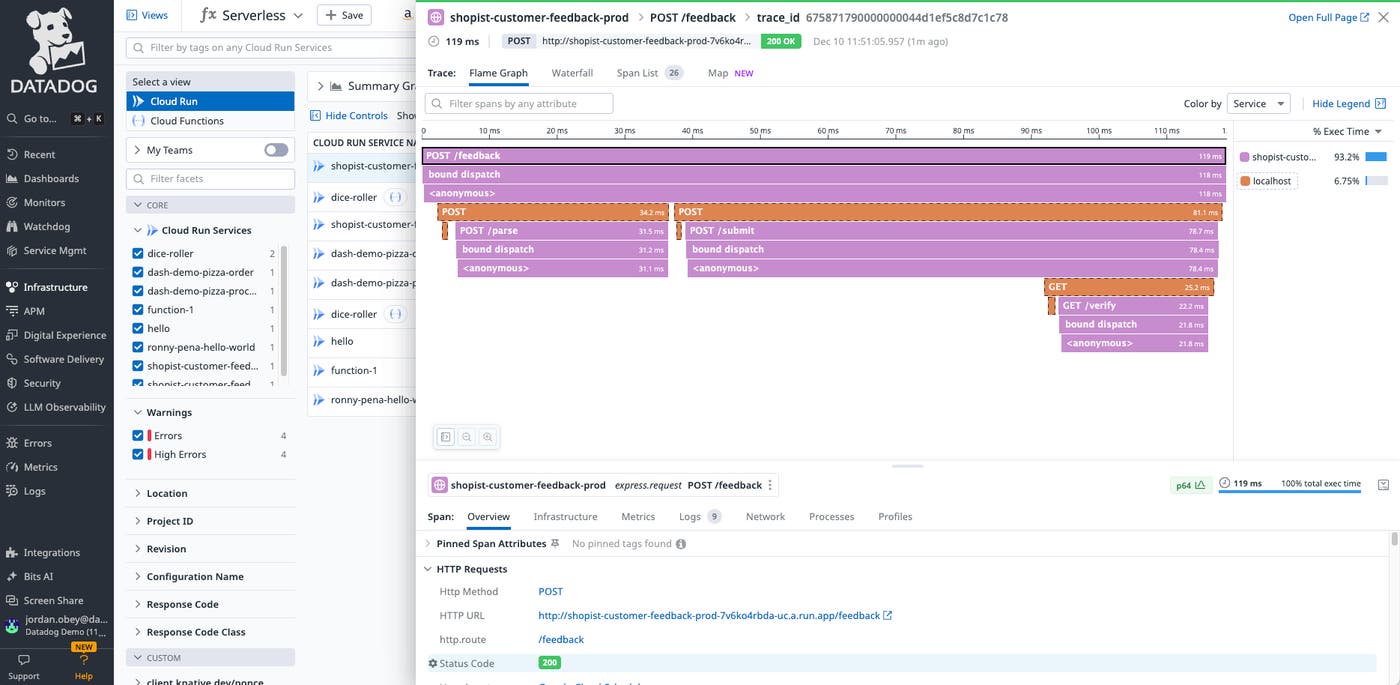Open the Monitors section in sidebar
Image resolution: width=1400 pixels, height=685 pixels.
[44, 203]
